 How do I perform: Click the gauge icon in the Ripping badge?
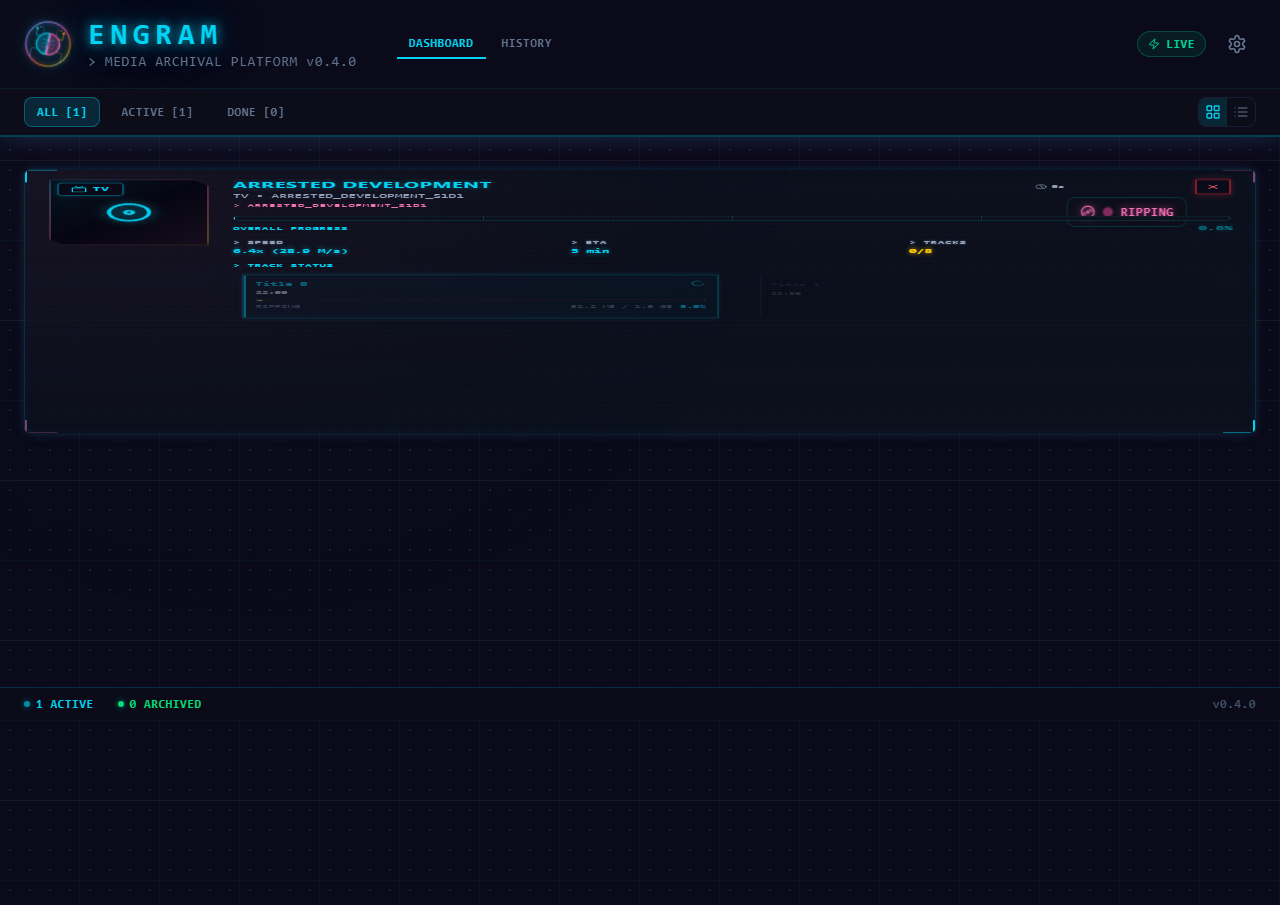(x=1088, y=212)
